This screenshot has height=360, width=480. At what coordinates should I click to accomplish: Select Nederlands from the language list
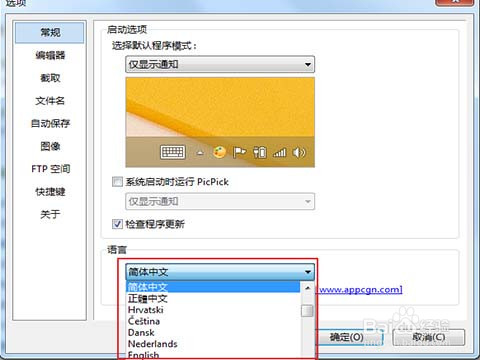click(x=213, y=344)
